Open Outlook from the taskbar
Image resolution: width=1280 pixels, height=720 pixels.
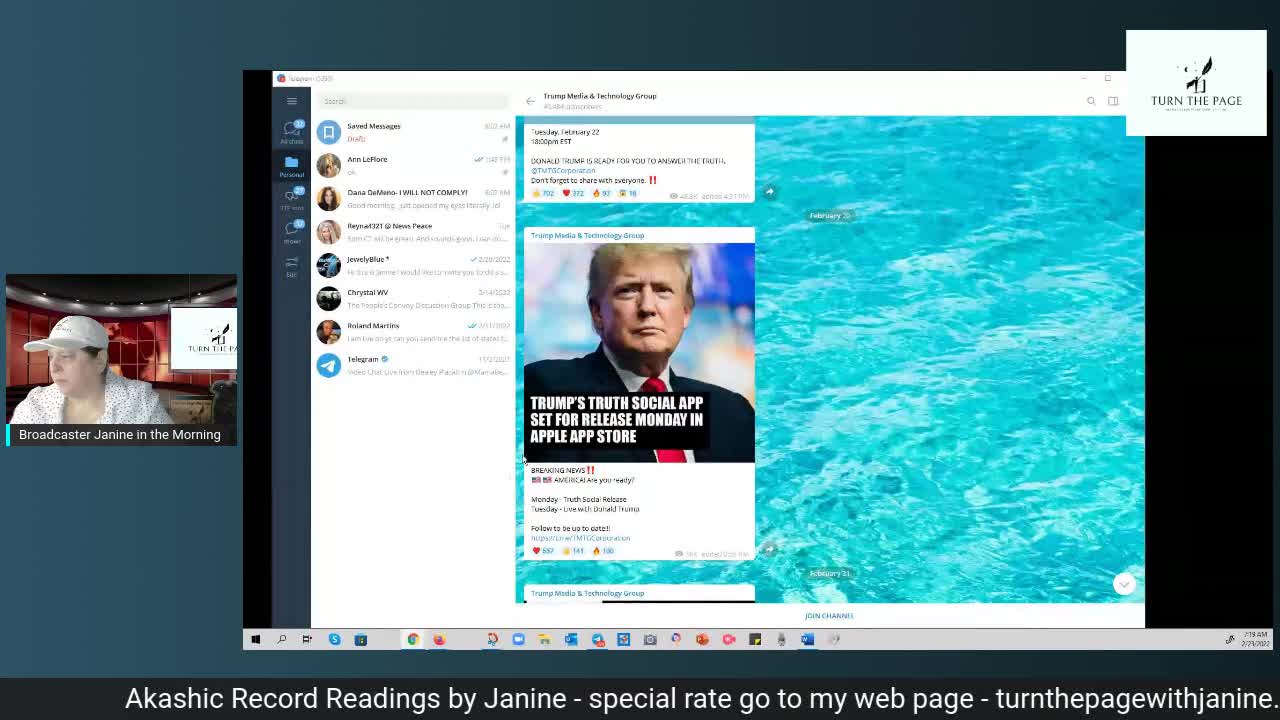coord(571,639)
